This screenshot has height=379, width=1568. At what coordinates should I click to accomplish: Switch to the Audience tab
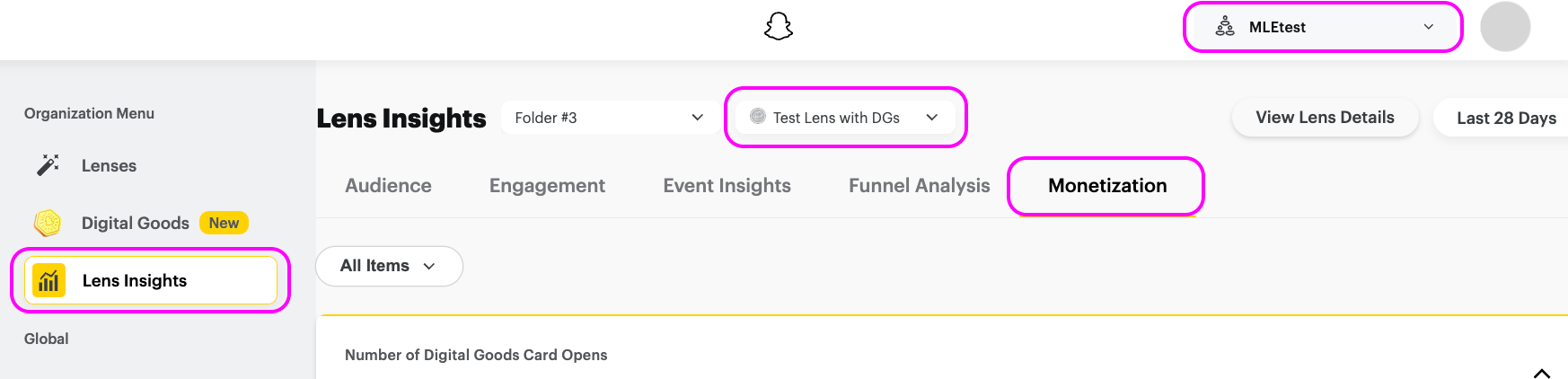click(x=388, y=186)
